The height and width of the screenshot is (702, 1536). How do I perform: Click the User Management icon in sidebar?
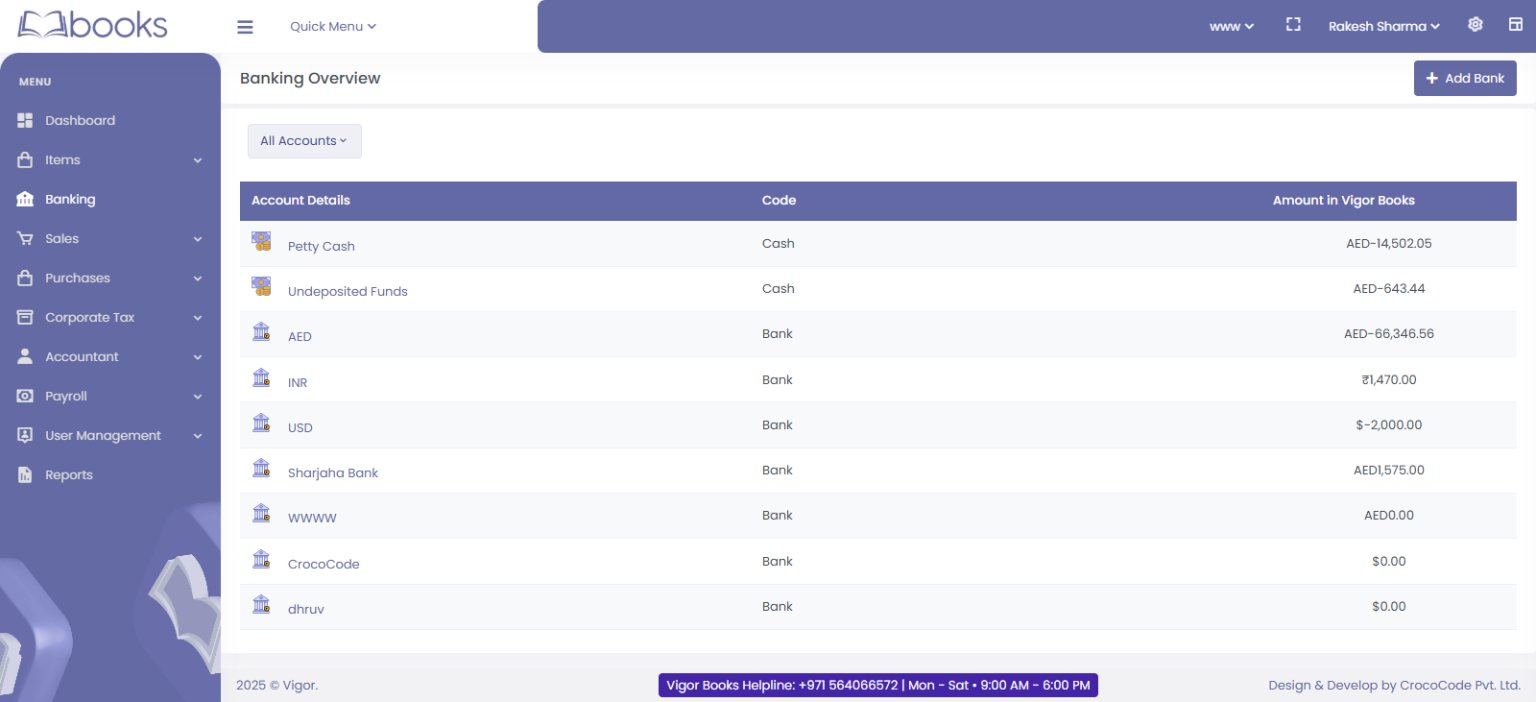tap(25, 436)
